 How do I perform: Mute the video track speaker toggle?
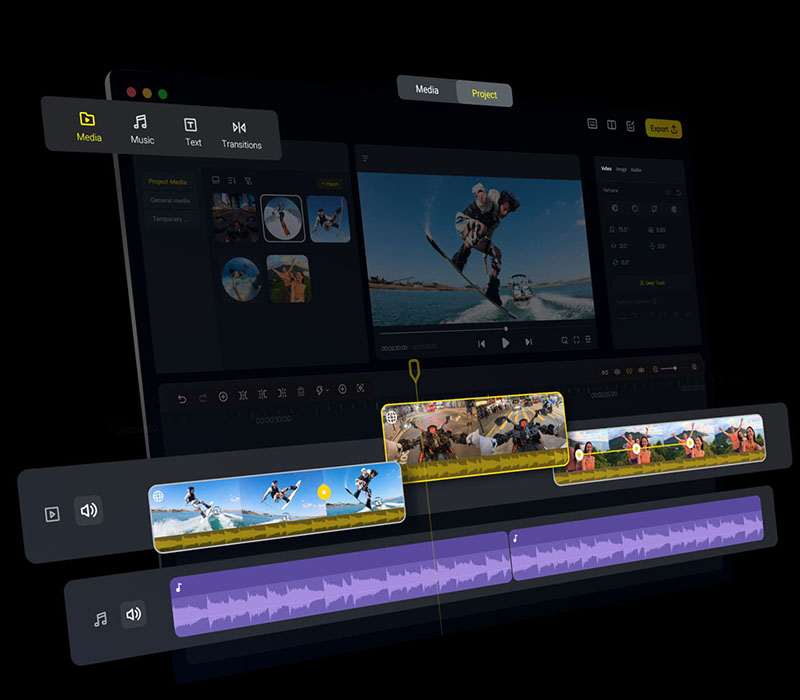[89, 511]
